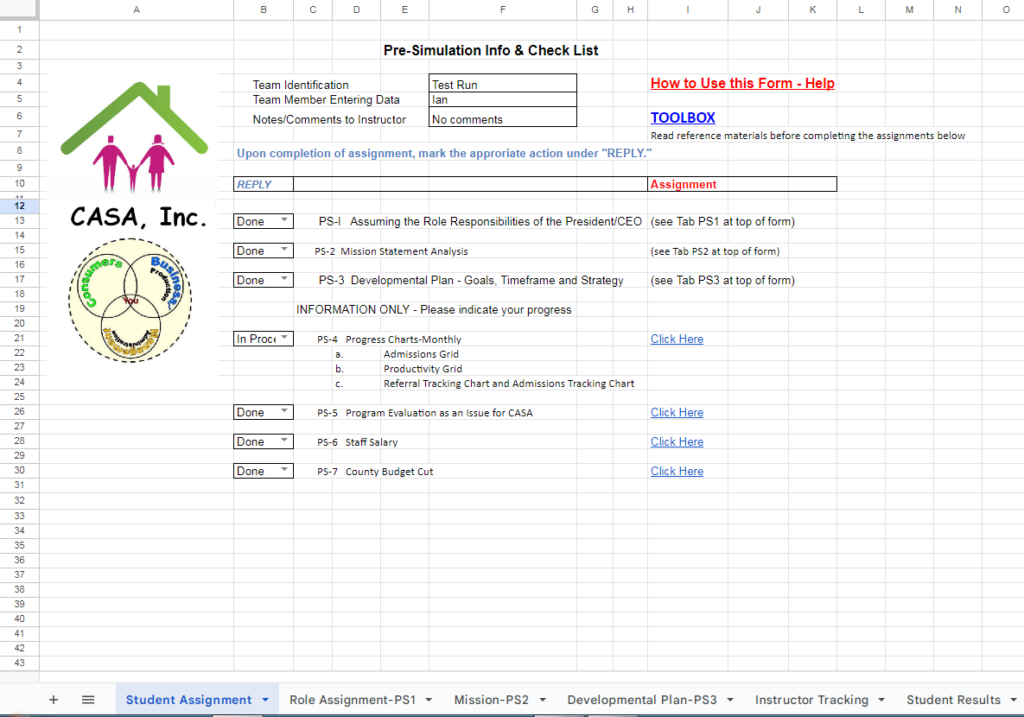The width and height of the screenshot is (1024, 717).
Task: Click the PS-6 Staff Salary Click Here link
Action: pyautogui.click(x=677, y=442)
